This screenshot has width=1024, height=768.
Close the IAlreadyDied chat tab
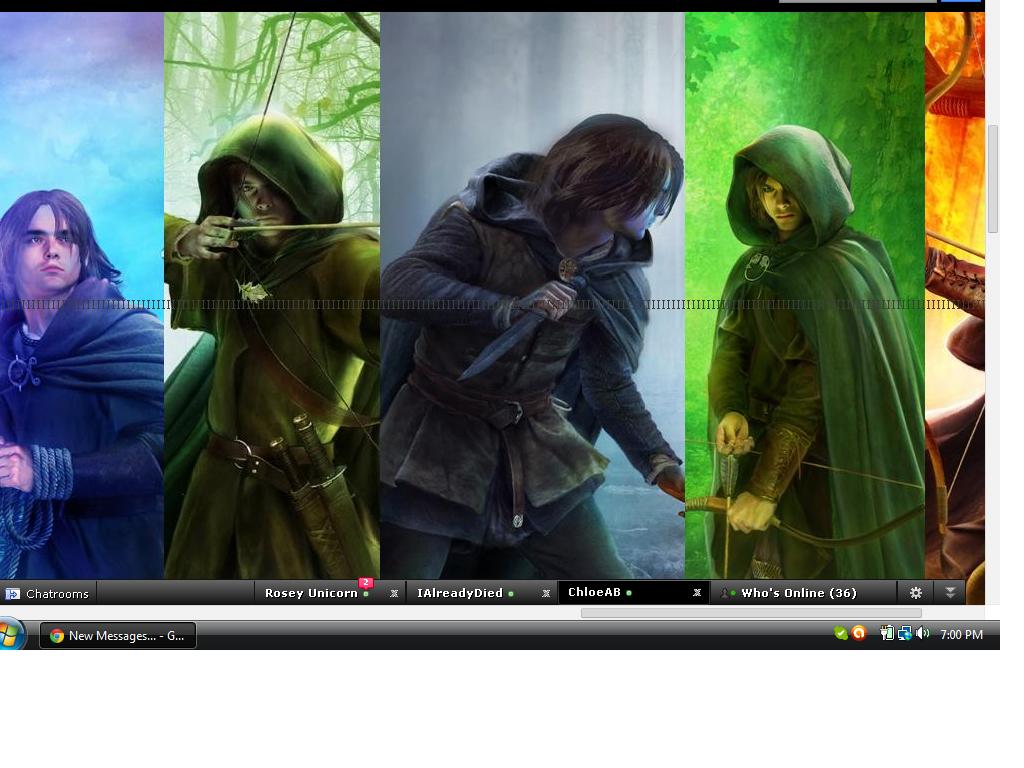point(546,594)
